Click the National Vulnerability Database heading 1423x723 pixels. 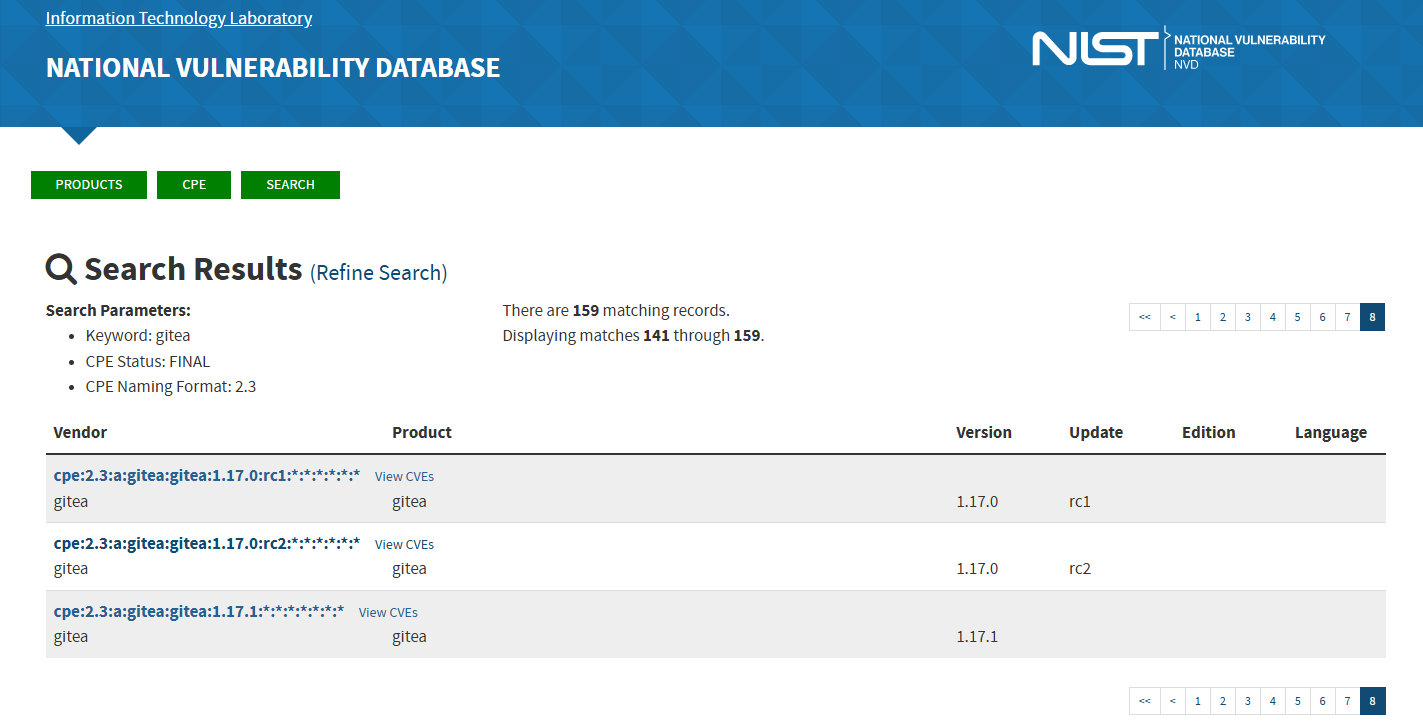click(273, 68)
